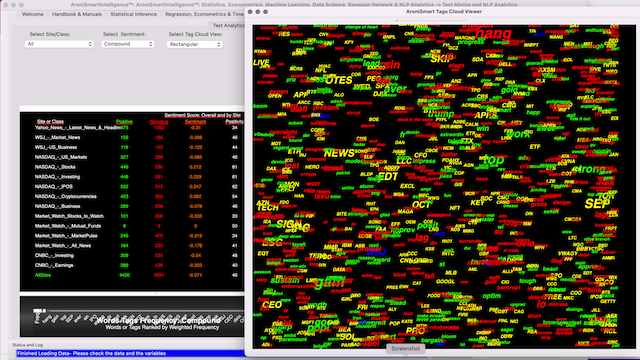Click the green 'top' tag in the cloud
Screen dimensions: 640x360
pyautogui.click(x=493, y=160)
